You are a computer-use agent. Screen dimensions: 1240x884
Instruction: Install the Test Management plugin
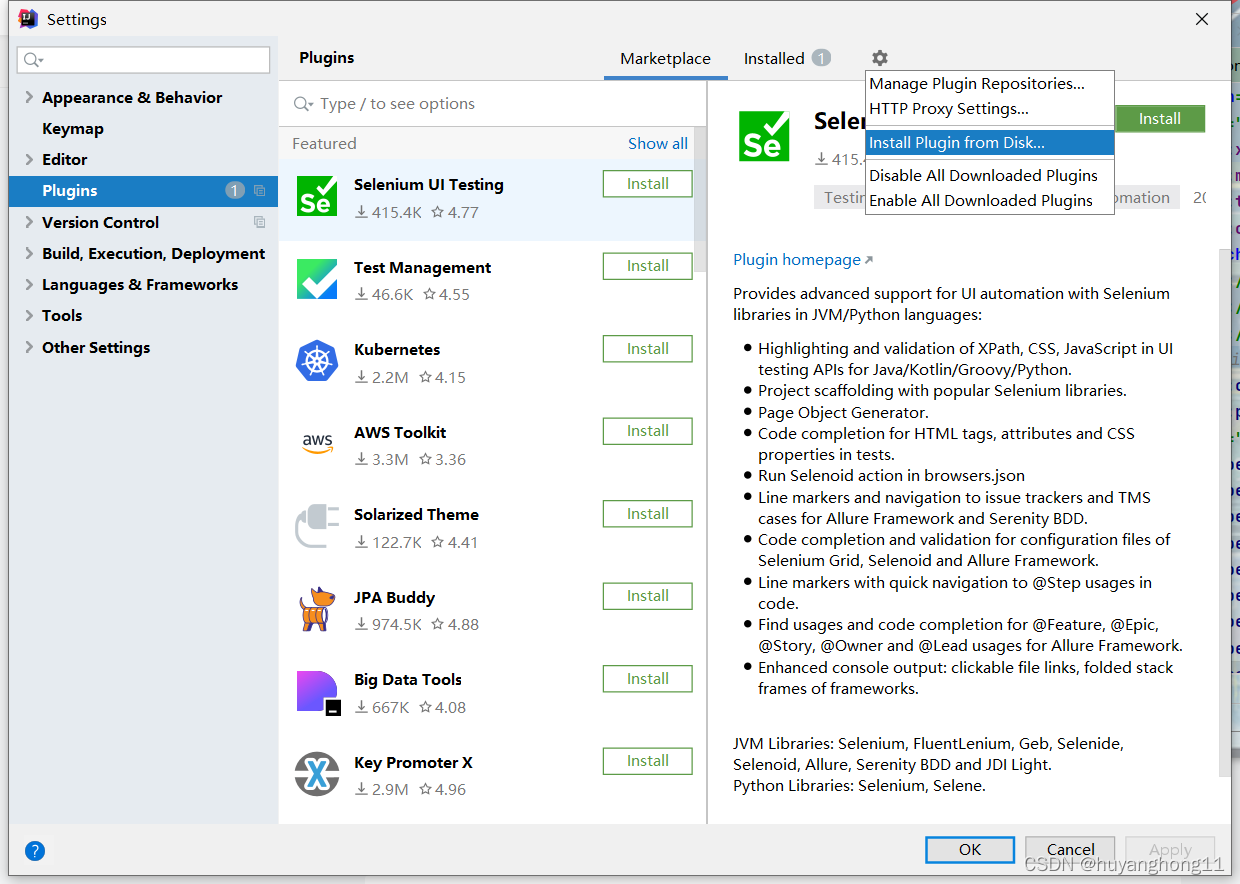[647, 266]
